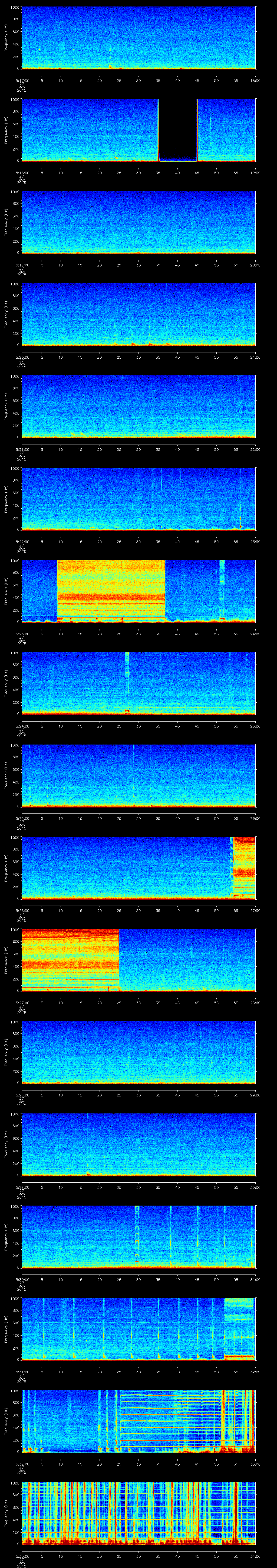Select the 5:23:00 start time label
This screenshot has width=277, height=1568.
coord(22,634)
